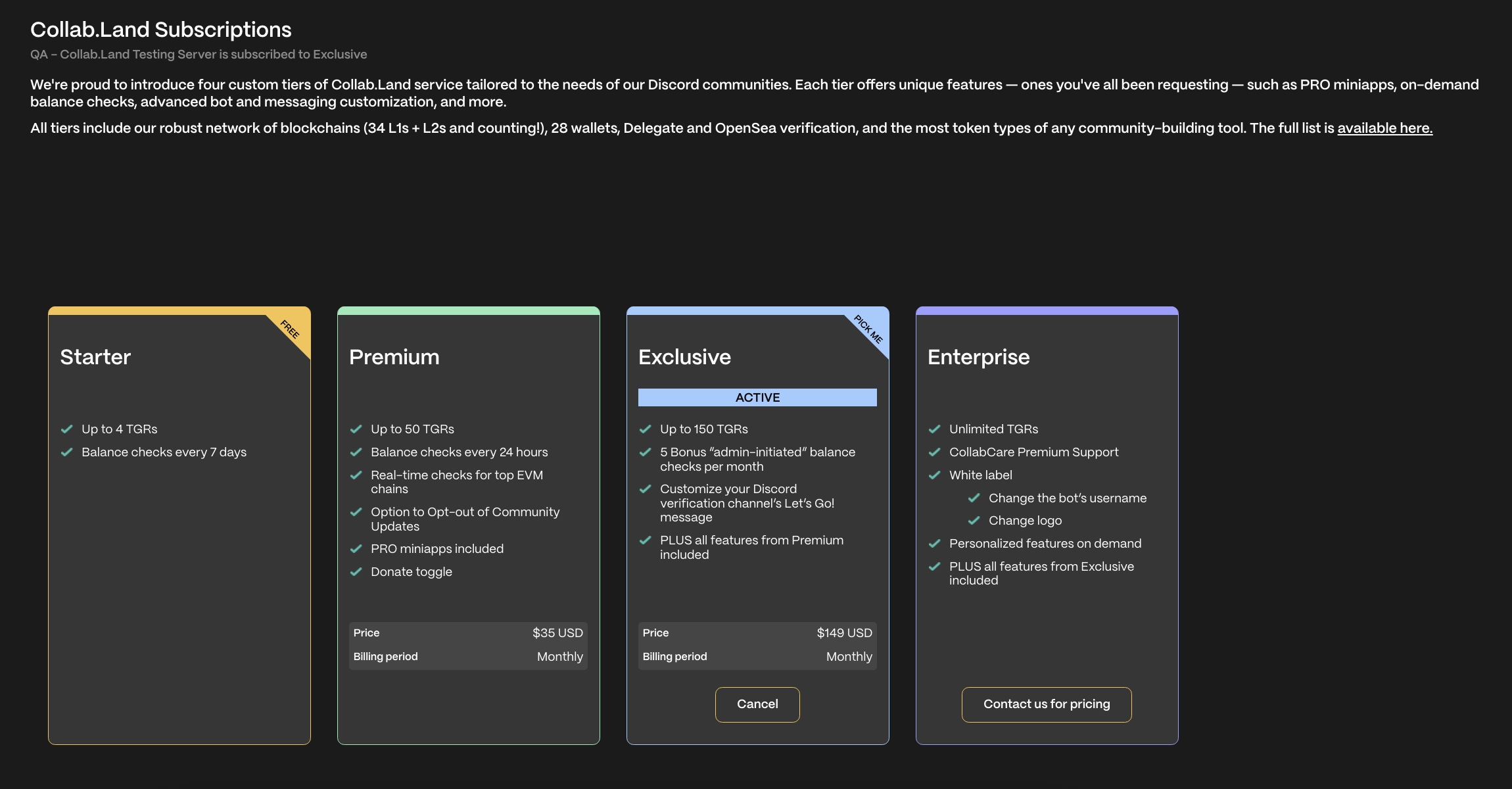Click checkmark beside 'Option to Opt-out of Community Updates'
Screen dimensions: 1512x789
pos(356,512)
